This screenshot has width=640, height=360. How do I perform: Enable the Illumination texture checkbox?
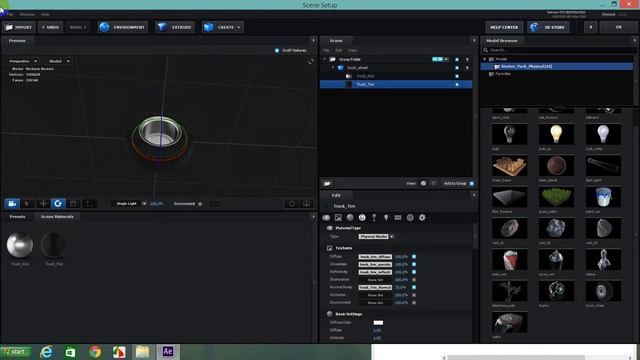(414, 280)
